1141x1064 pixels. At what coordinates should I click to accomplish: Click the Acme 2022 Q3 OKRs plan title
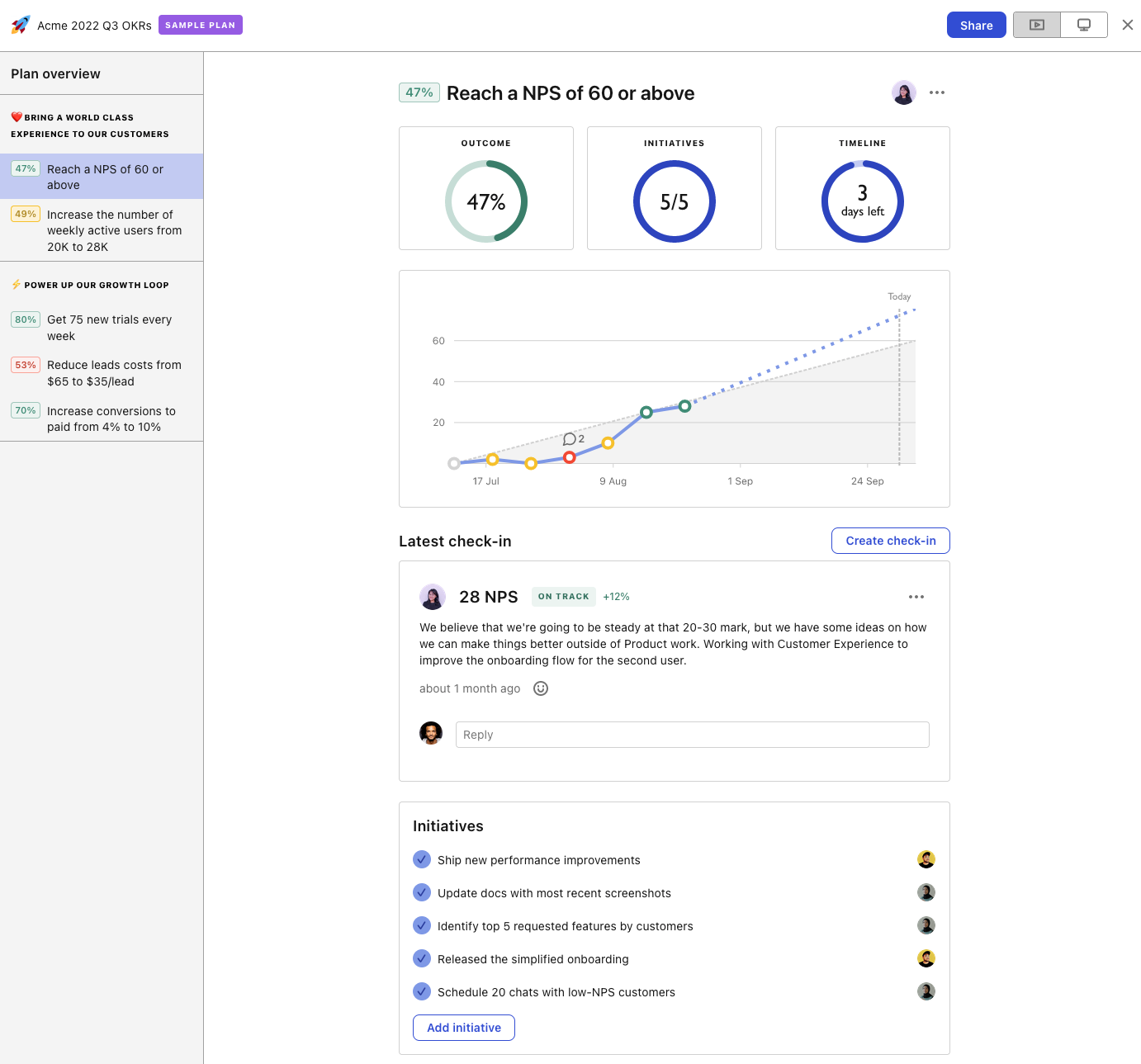[x=94, y=26]
